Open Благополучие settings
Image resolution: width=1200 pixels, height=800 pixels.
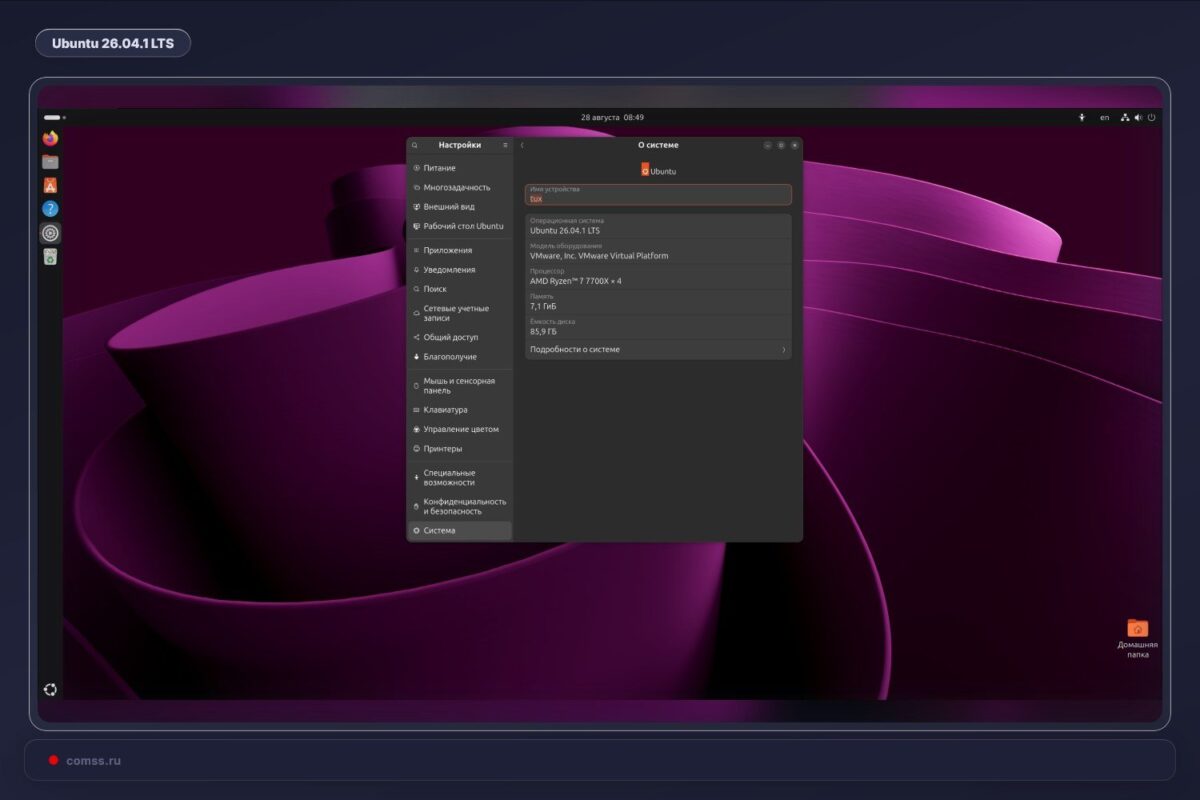tap(460, 357)
